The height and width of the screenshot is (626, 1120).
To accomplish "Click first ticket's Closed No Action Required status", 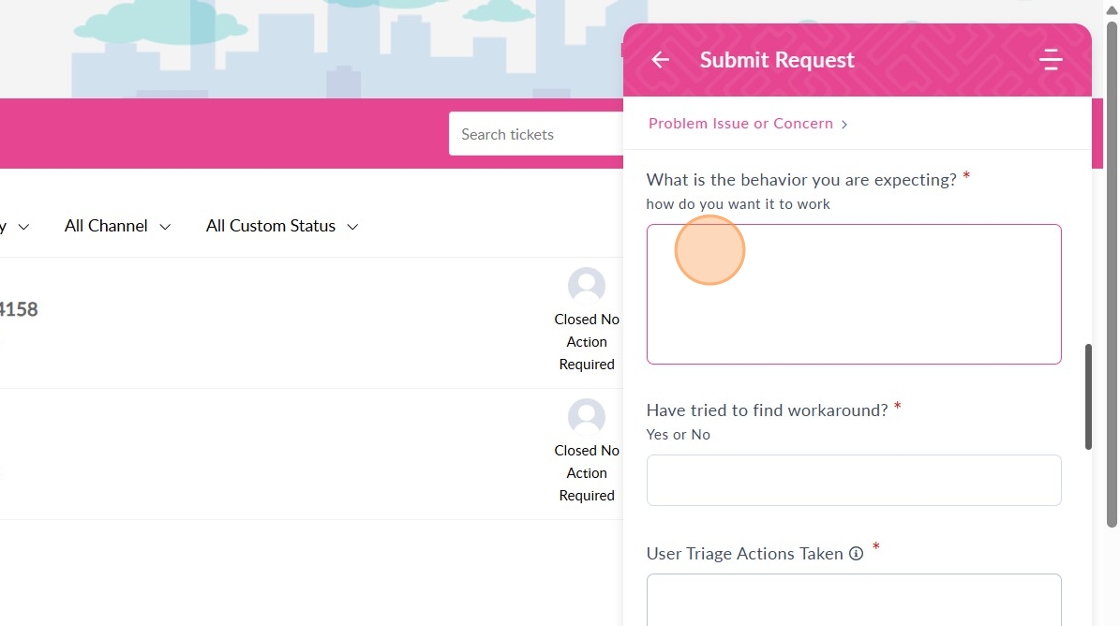I will [x=587, y=342].
